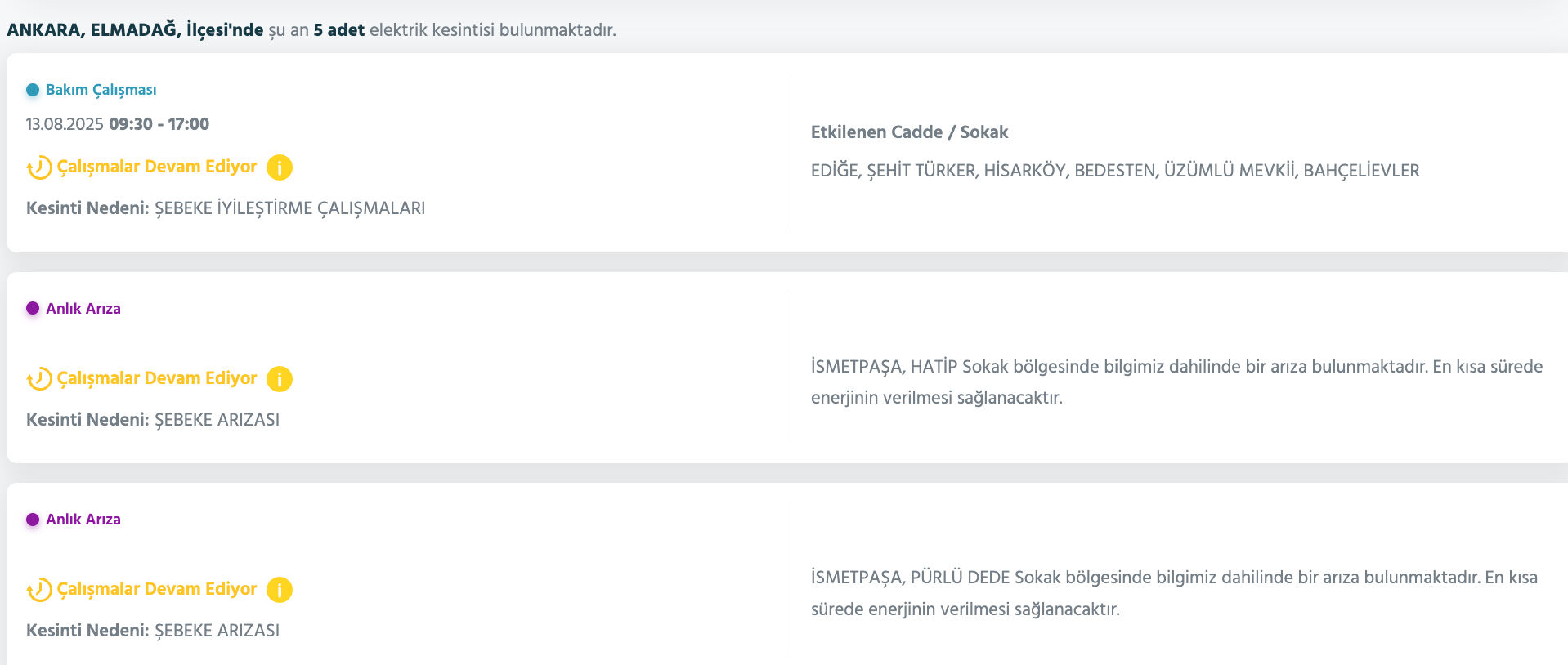Click the purple dot icon next to the first Anlık Arıza
This screenshot has width=1568, height=665.
[x=32, y=309]
